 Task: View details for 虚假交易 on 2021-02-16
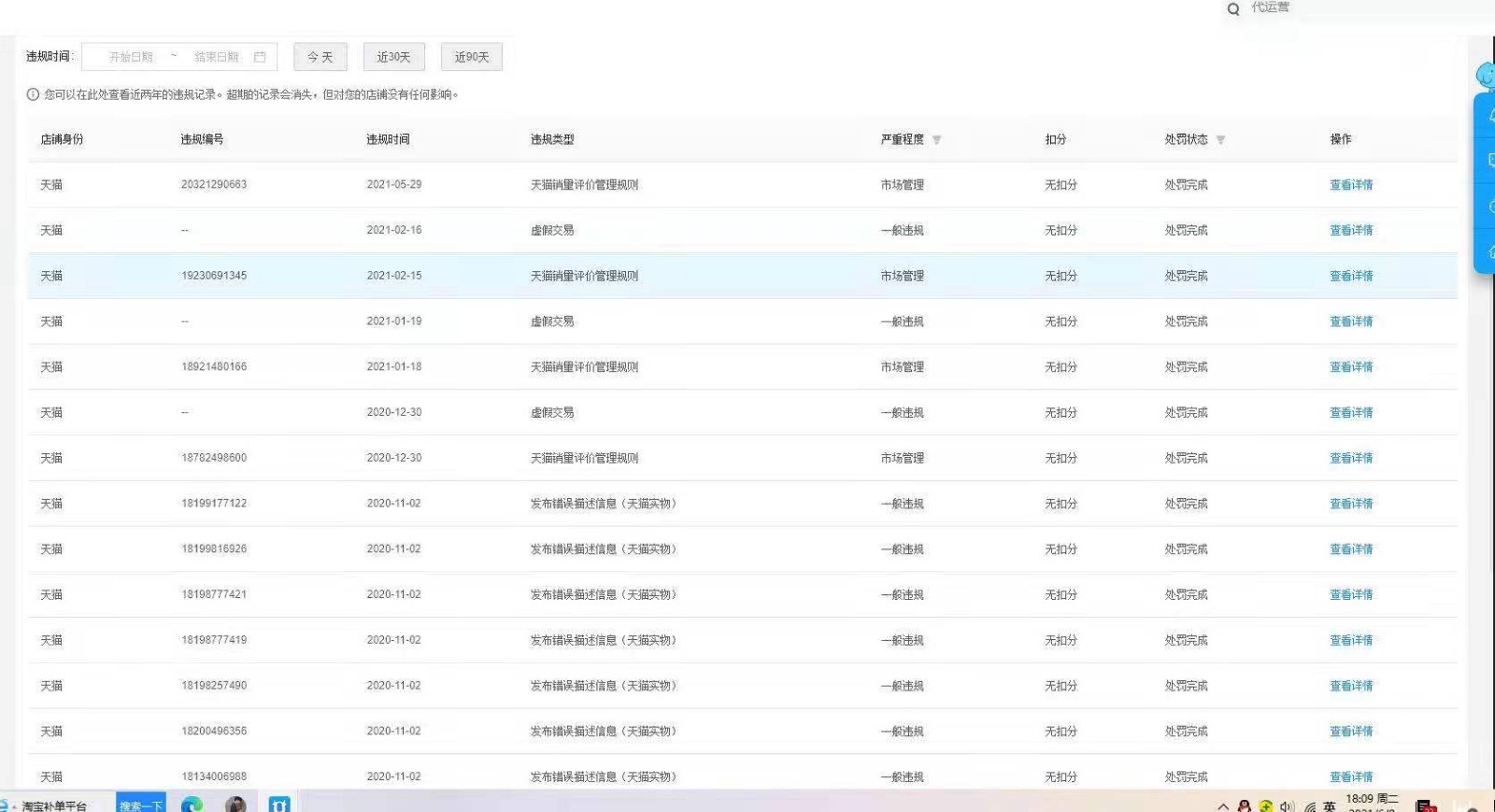[1351, 230]
